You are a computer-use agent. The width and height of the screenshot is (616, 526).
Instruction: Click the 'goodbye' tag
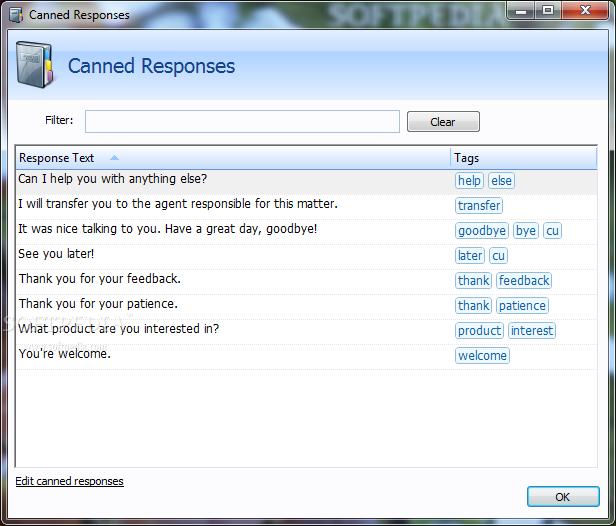[x=482, y=231]
